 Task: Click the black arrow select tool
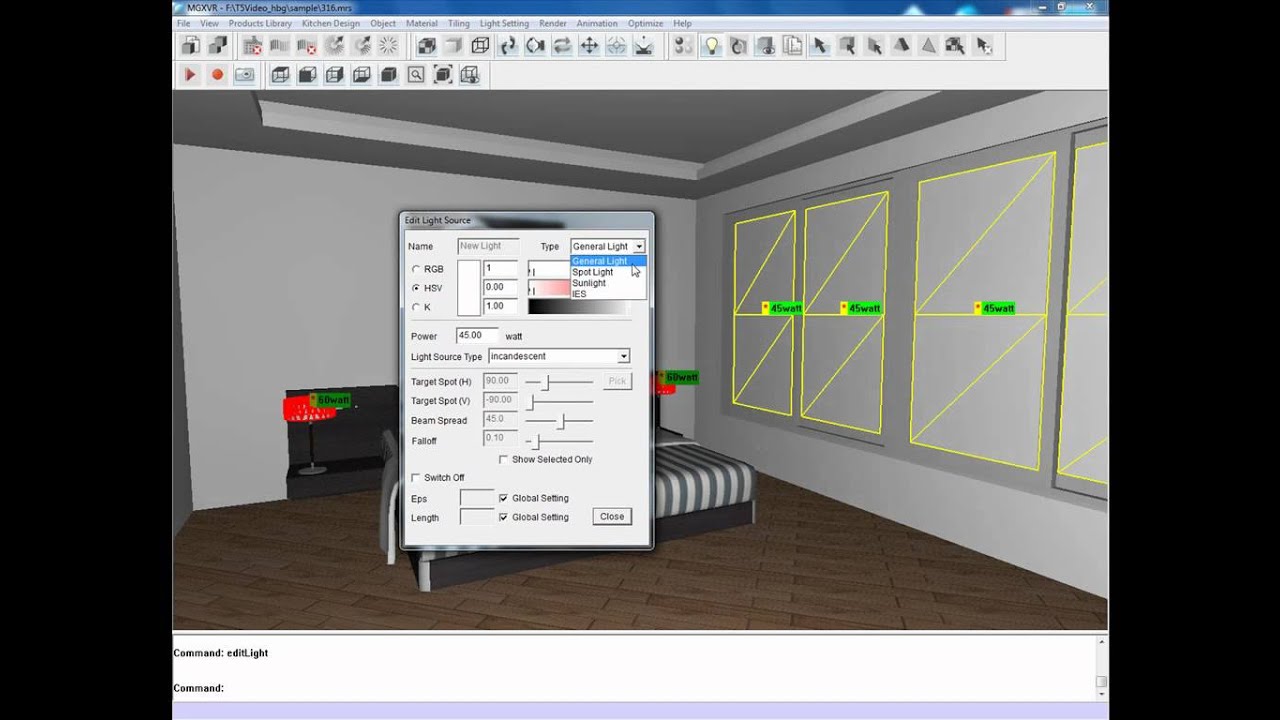(x=820, y=45)
